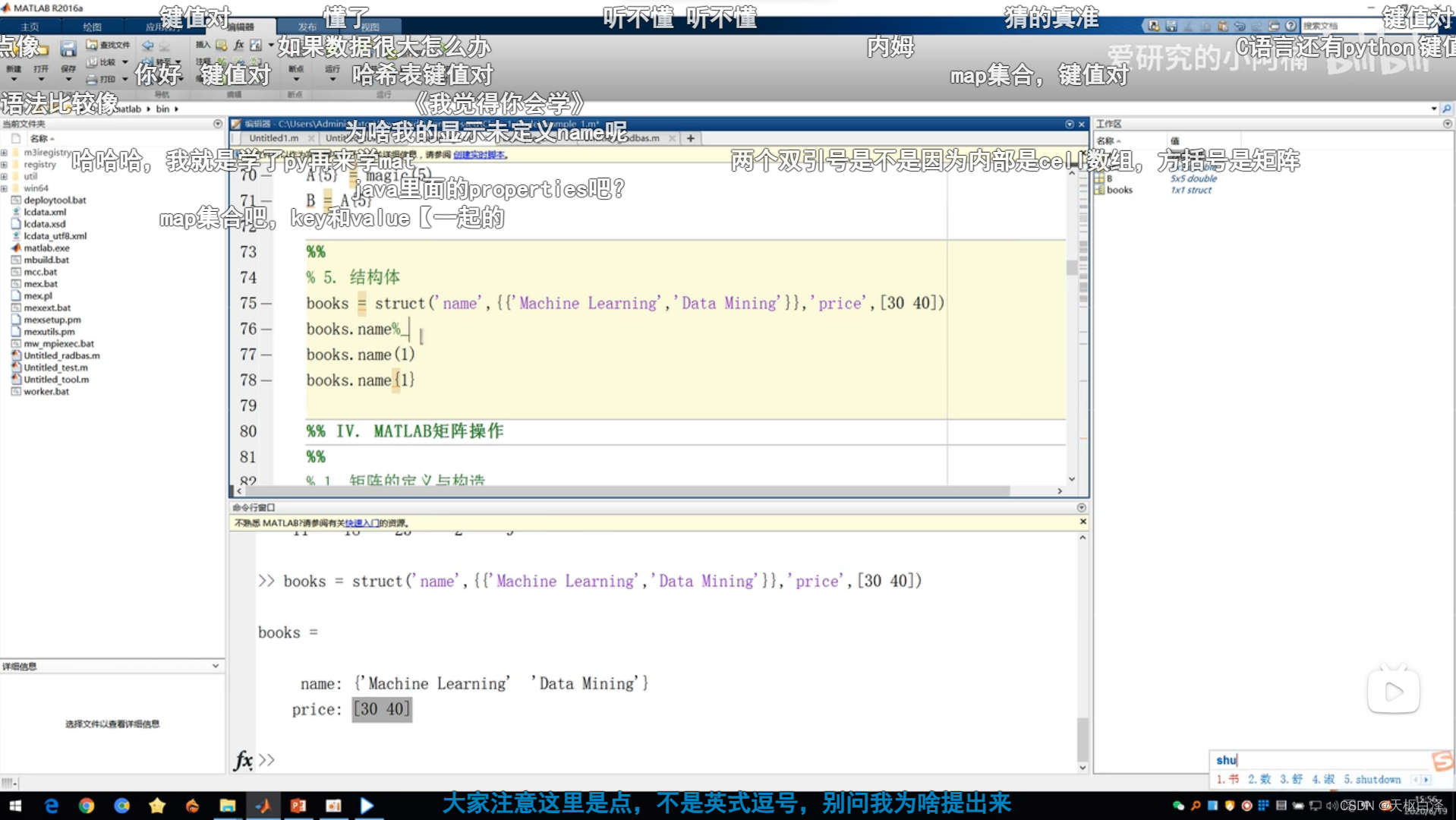Image resolution: width=1456 pixels, height=820 pixels.
Task: Open Windows Start menu
Action: point(15,806)
